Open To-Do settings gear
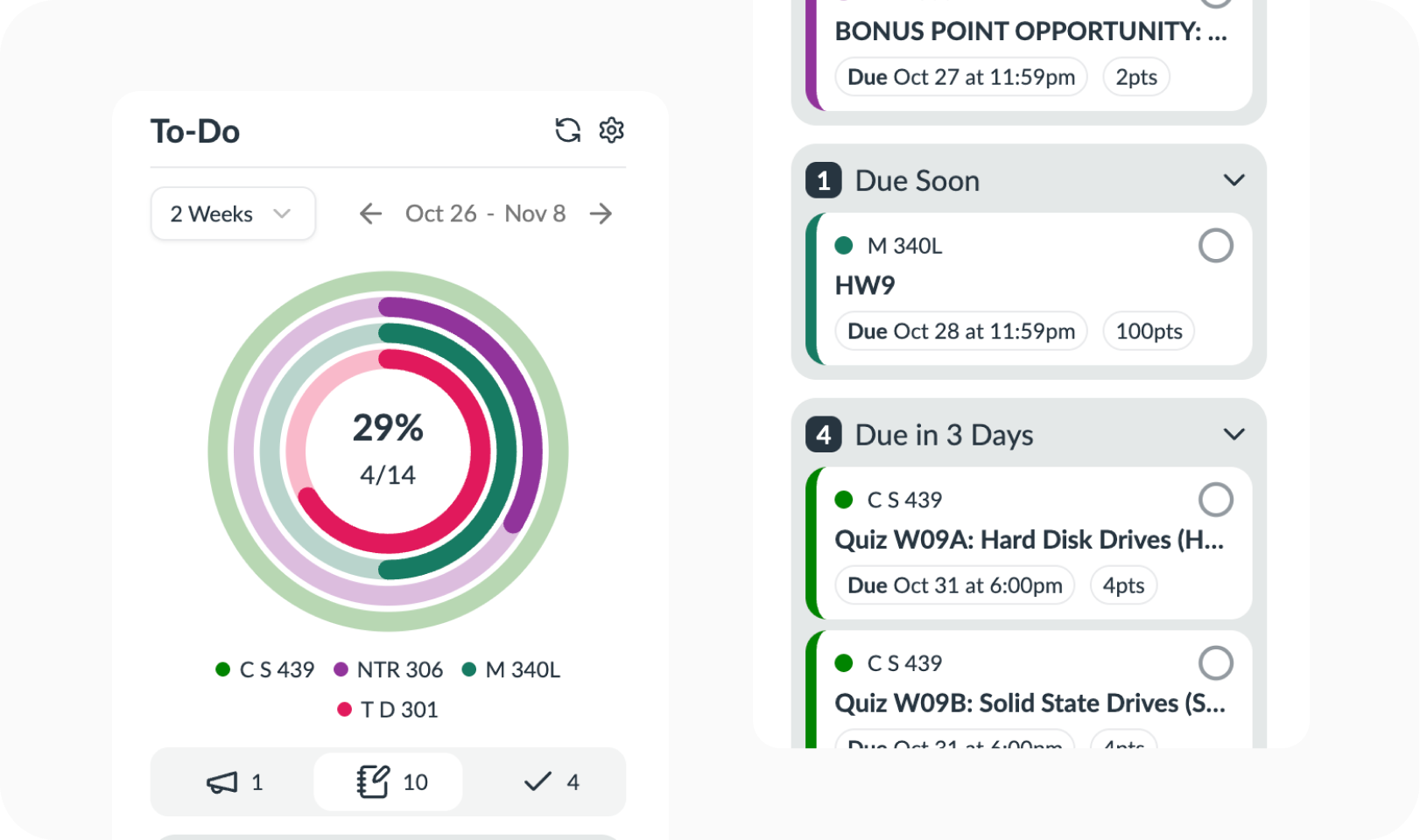 tap(611, 130)
